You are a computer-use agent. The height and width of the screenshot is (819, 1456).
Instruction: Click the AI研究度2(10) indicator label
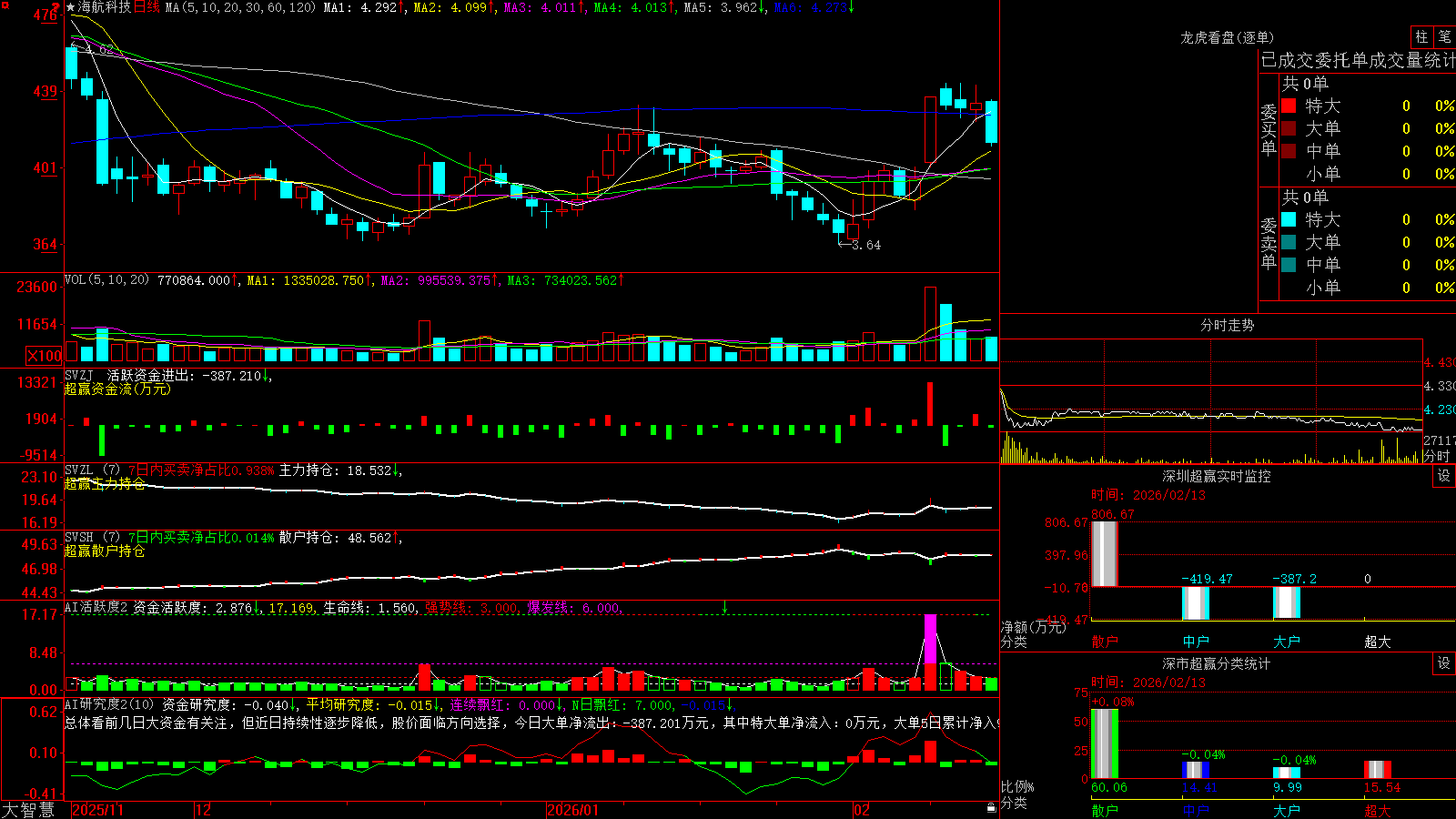(110, 704)
